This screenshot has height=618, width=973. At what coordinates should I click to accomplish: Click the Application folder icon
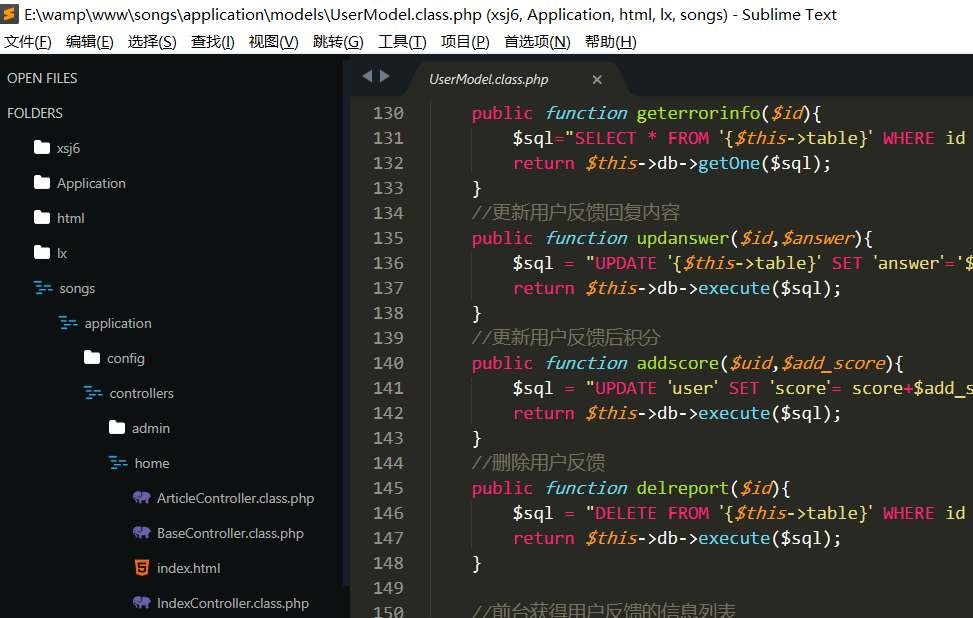tap(42, 182)
